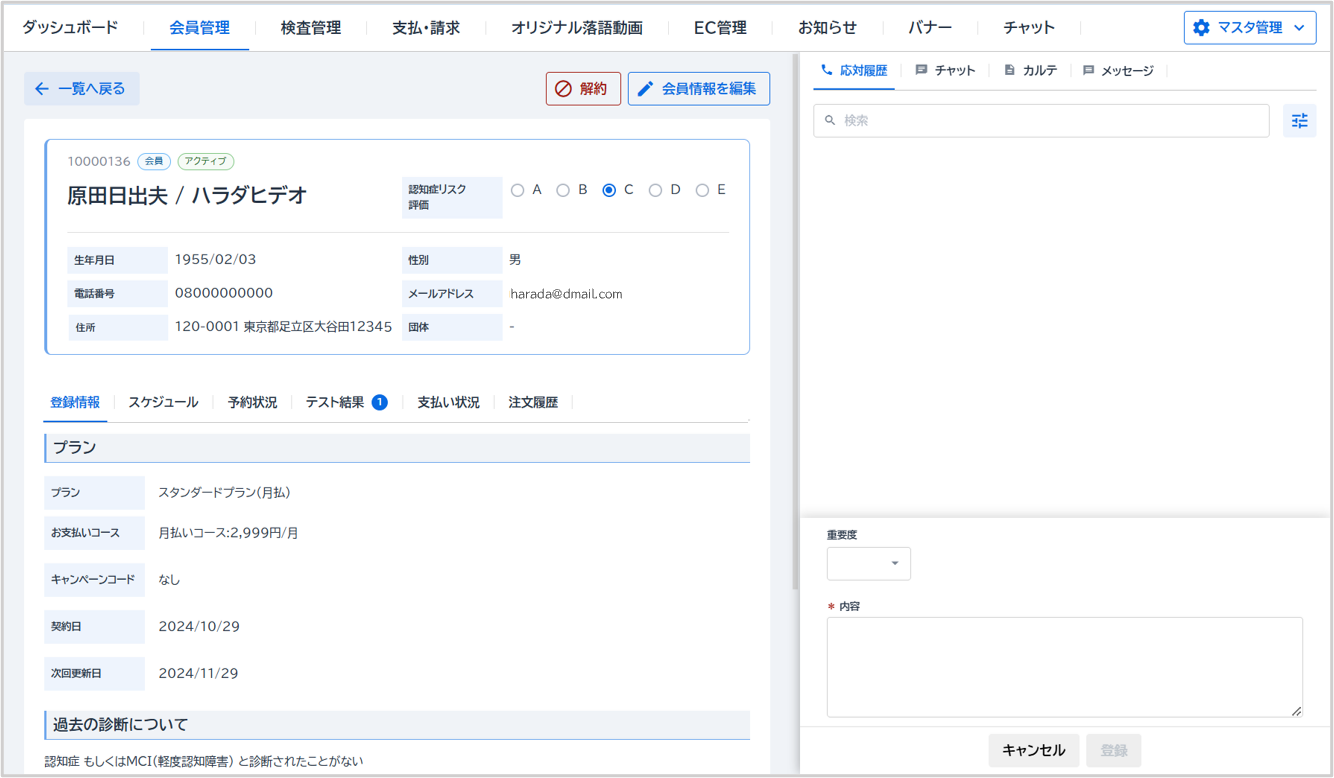The height and width of the screenshot is (778, 1334).
Task: Go back with 一覧へ戻る button
Action: pos(81,89)
